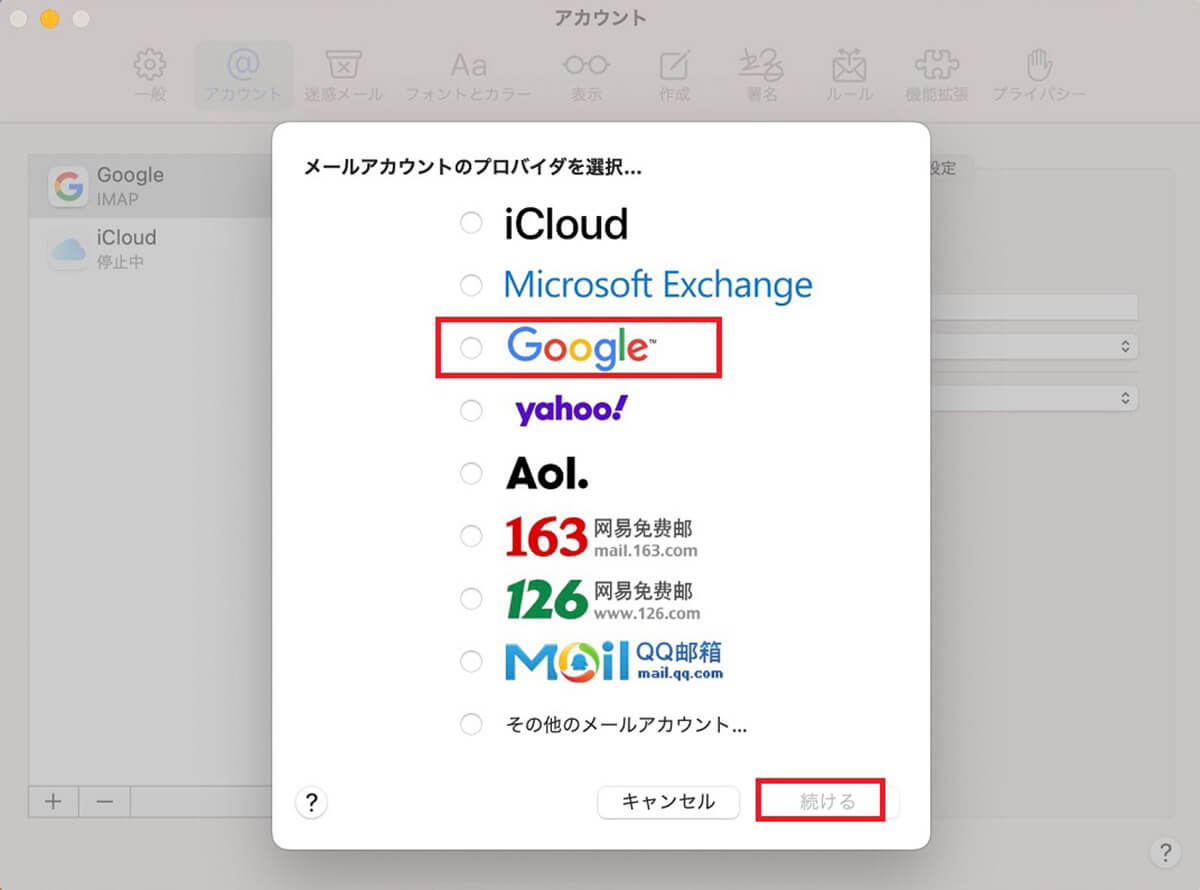1200x890 pixels.
Task: Select その他のメールアカウント radio button
Action: click(x=470, y=724)
